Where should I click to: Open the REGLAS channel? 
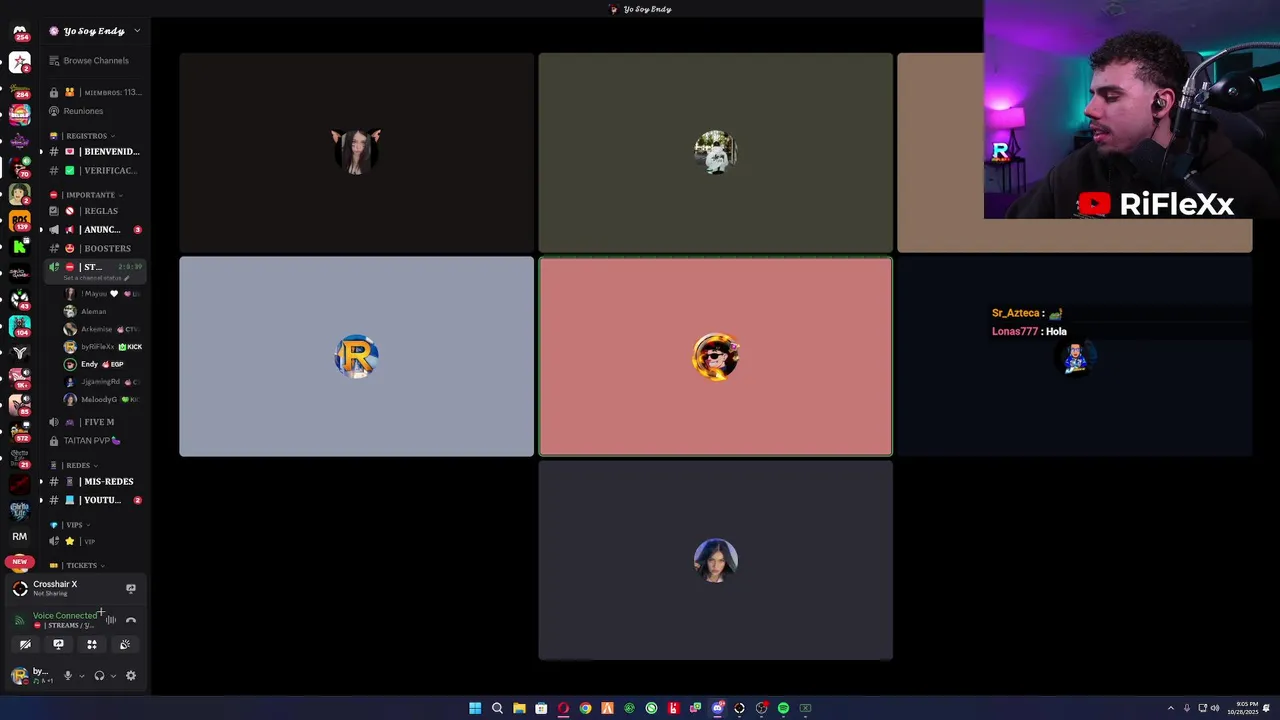95,211
